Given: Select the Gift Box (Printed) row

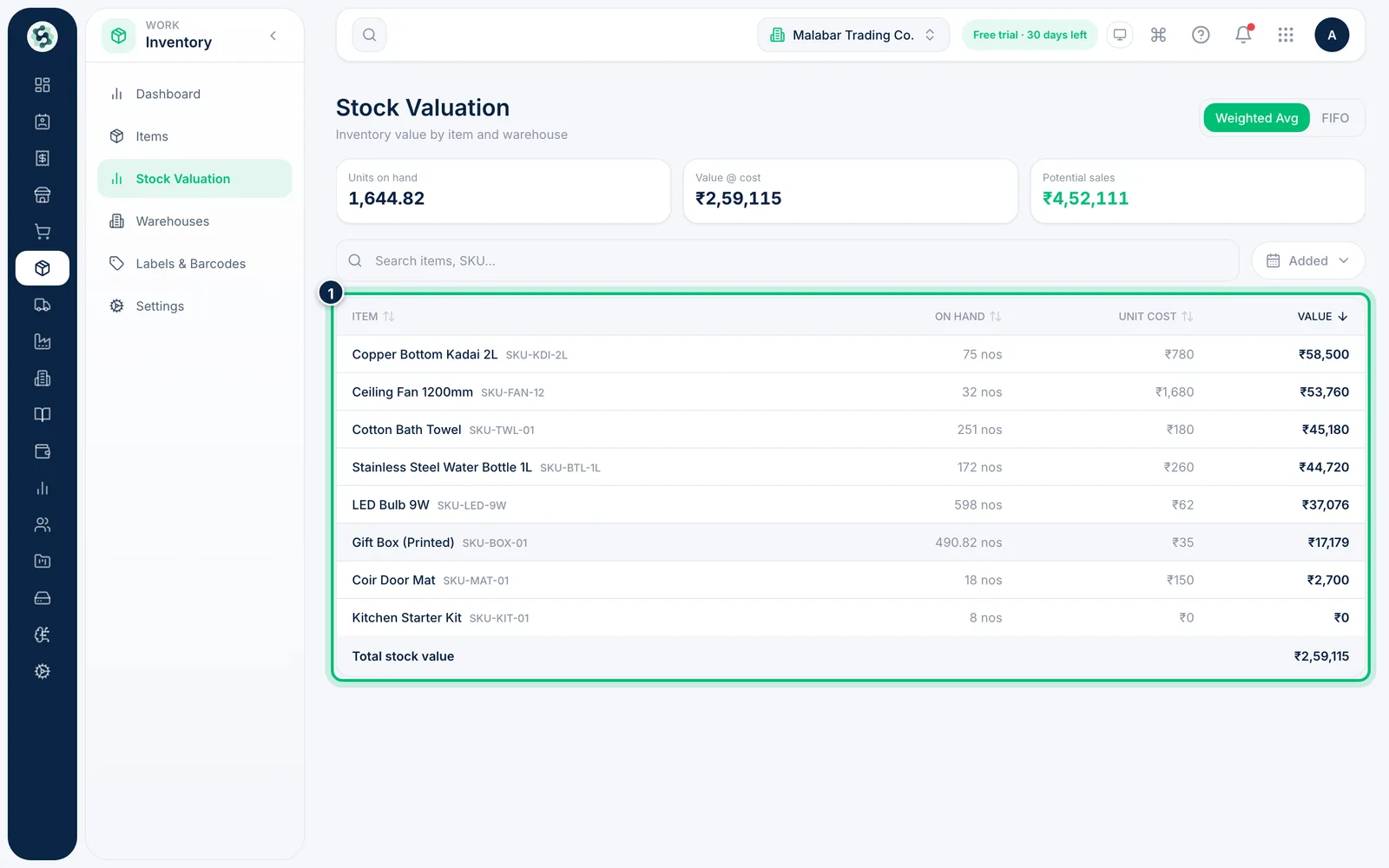Looking at the screenshot, I should coord(850,542).
